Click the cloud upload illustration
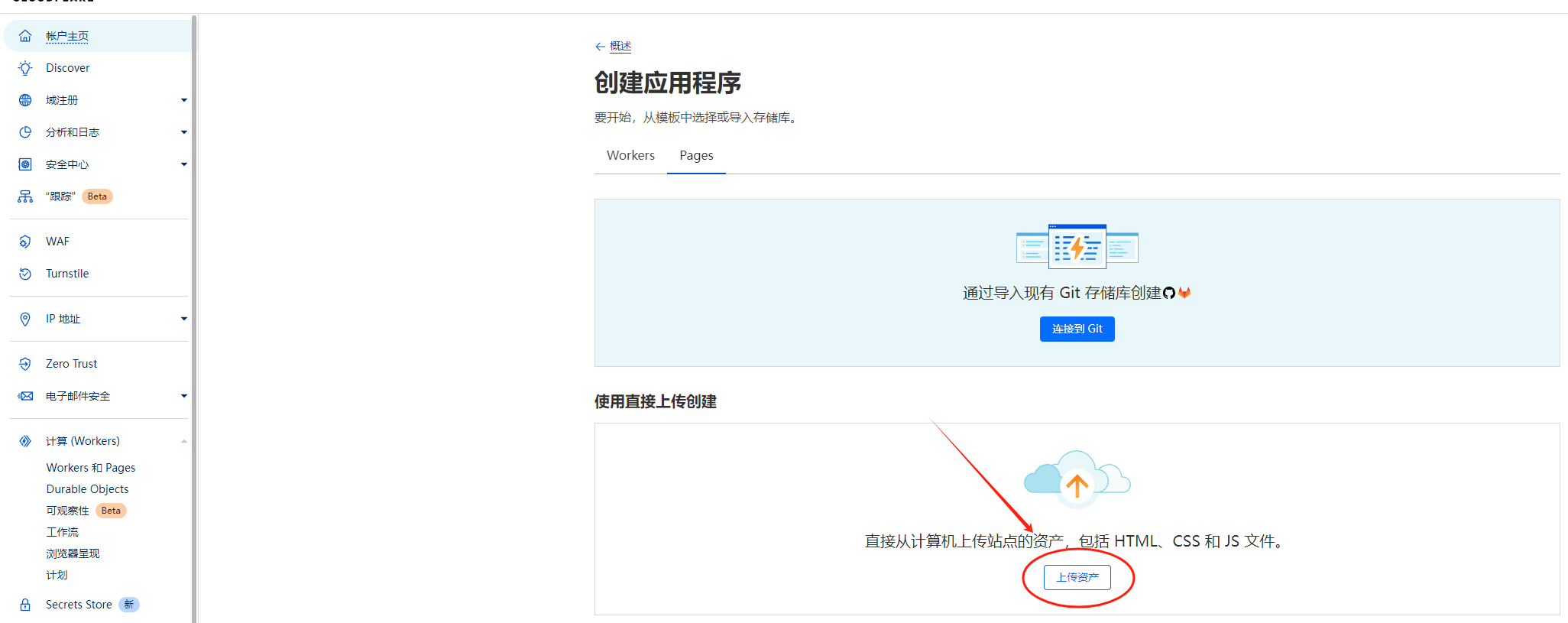Screen dimensions: 1568x623 tap(1077, 479)
